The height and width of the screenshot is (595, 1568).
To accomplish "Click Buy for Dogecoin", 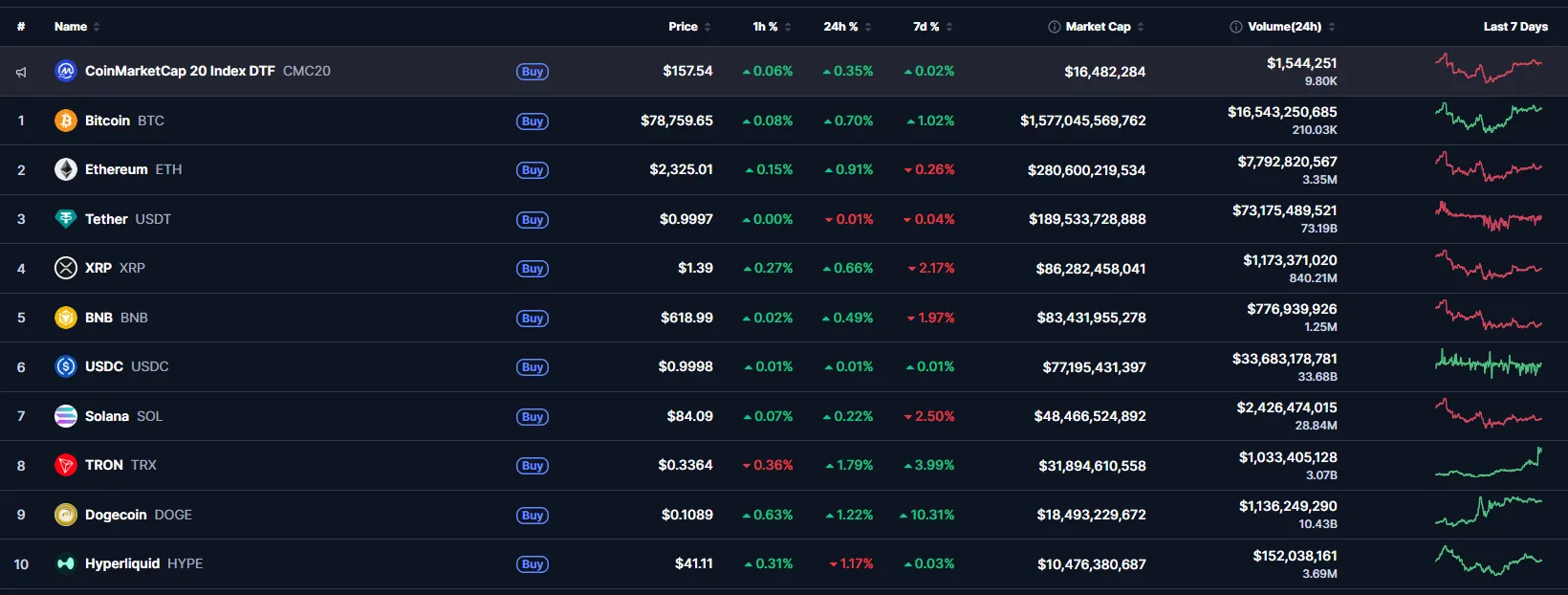I will pyautogui.click(x=533, y=516).
